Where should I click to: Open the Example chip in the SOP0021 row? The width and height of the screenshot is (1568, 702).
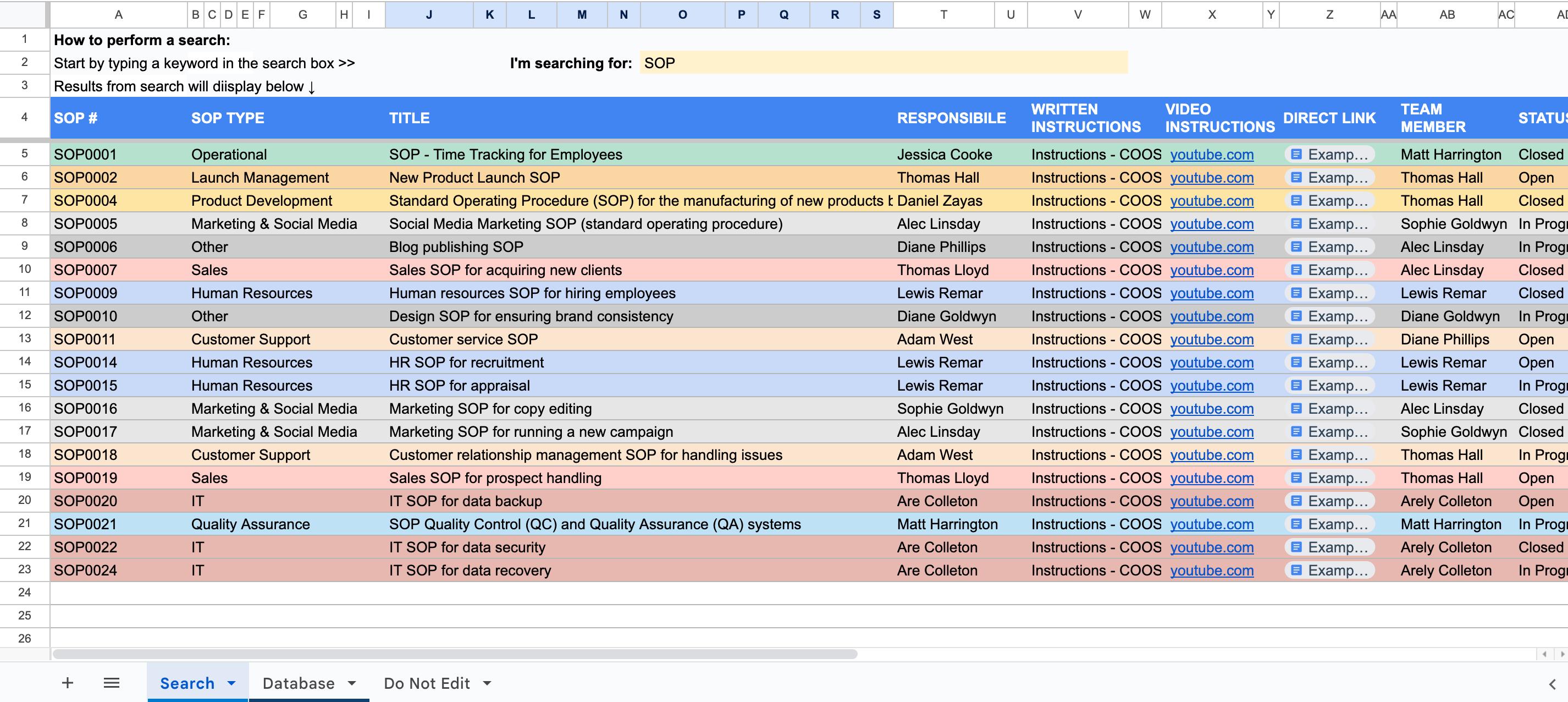1330,524
